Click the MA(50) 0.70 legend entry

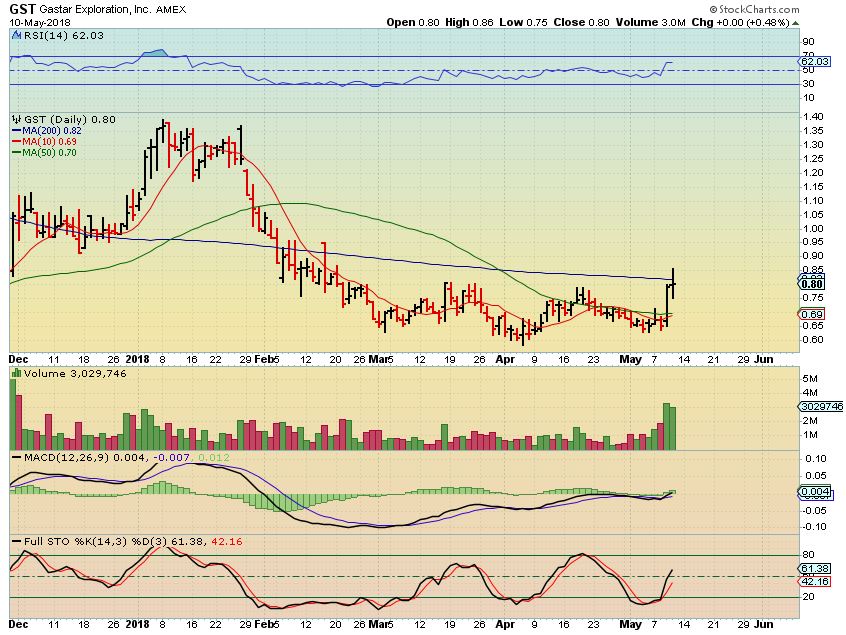(x=49, y=153)
